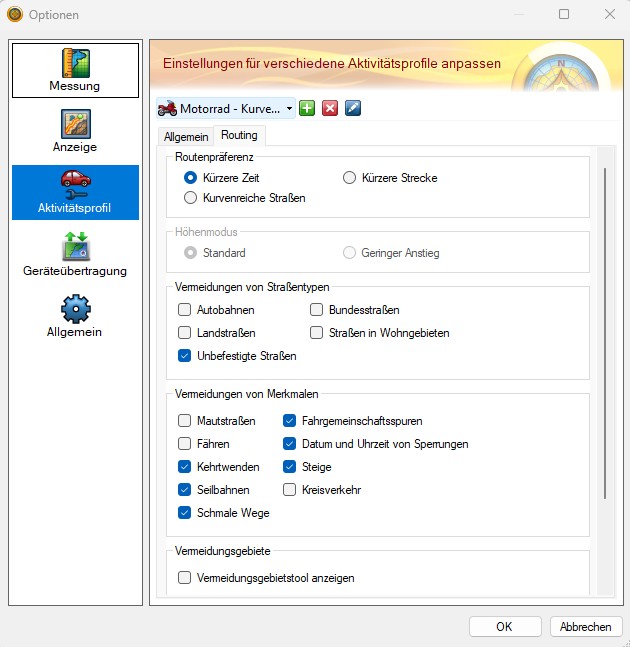Image resolution: width=630 pixels, height=647 pixels.
Task: Click the blue pencil edit profile icon
Action: [x=353, y=109]
